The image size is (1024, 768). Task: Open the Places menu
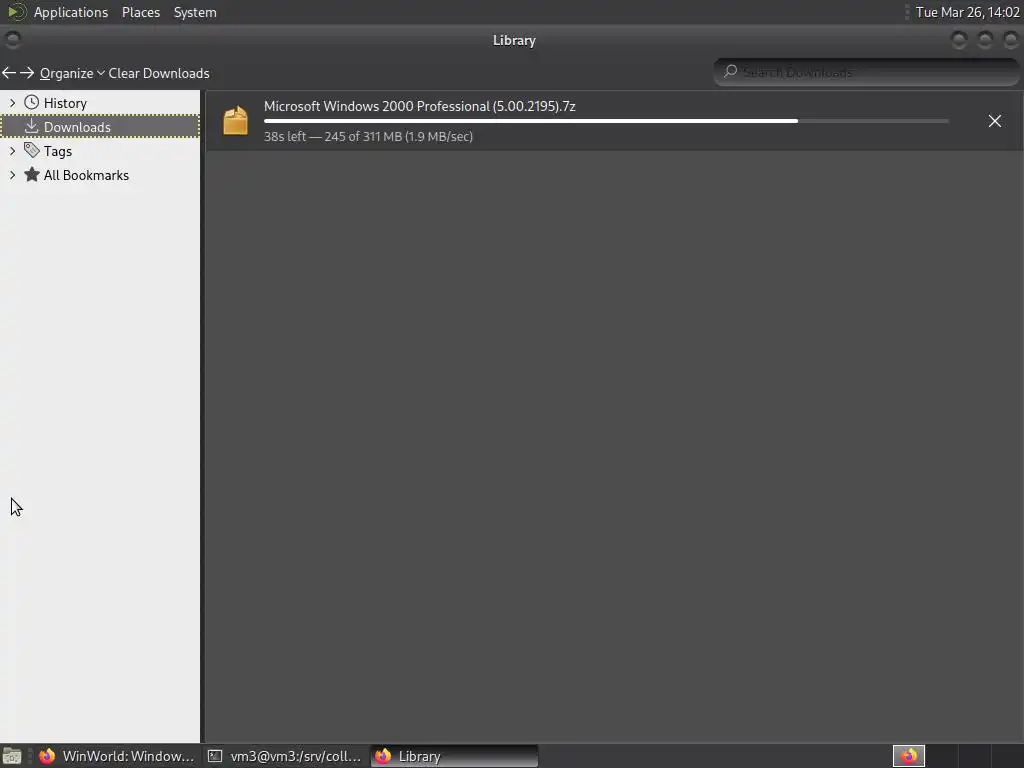(x=141, y=12)
